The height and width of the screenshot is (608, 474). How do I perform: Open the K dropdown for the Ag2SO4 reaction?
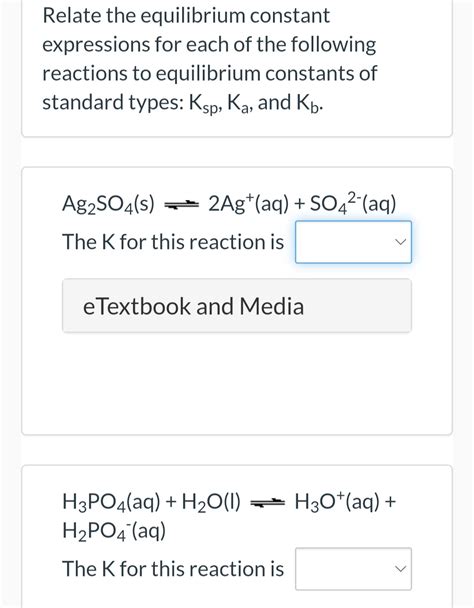click(353, 242)
